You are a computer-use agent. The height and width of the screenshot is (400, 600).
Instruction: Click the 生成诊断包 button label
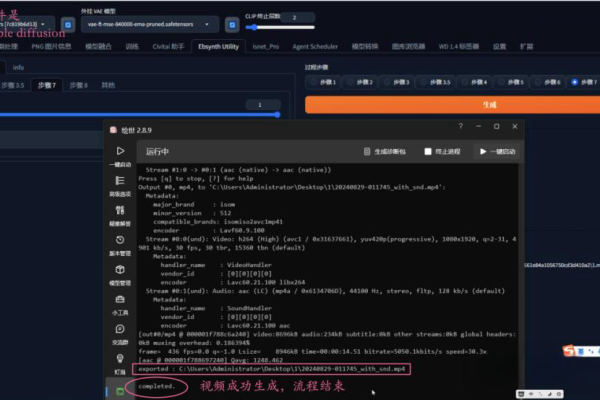(x=390, y=152)
